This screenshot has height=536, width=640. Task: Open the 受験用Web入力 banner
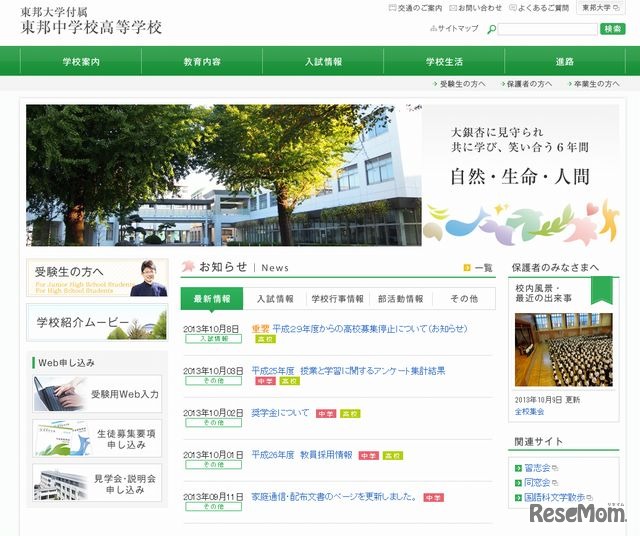tap(97, 394)
